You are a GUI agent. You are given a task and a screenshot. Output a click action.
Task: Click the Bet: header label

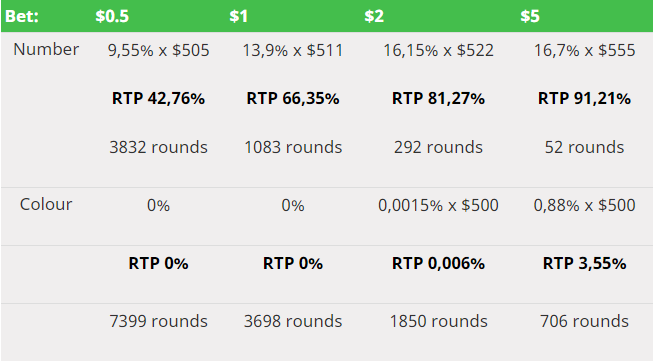click(x=22, y=16)
